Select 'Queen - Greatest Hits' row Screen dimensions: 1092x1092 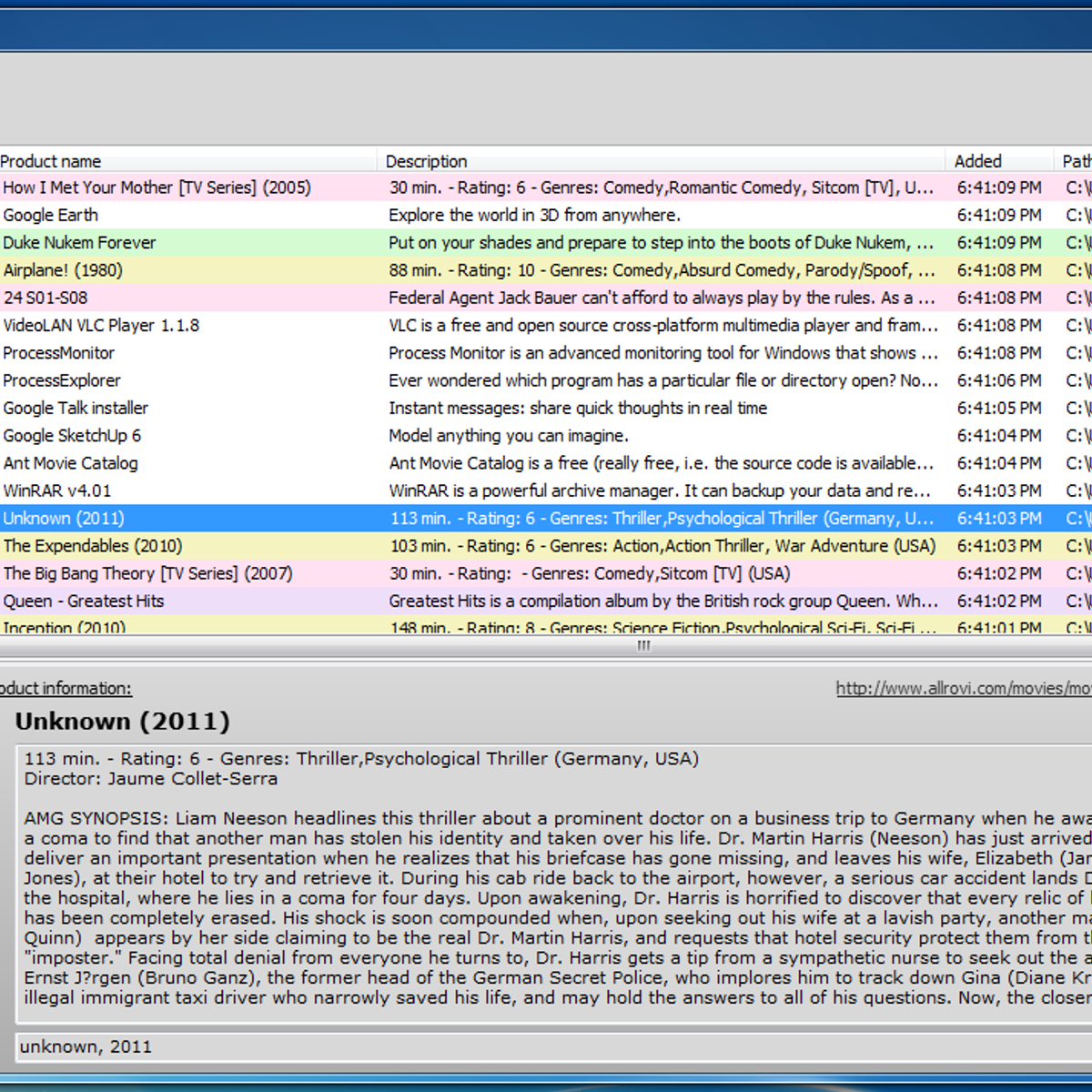click(x=546, y=601)
